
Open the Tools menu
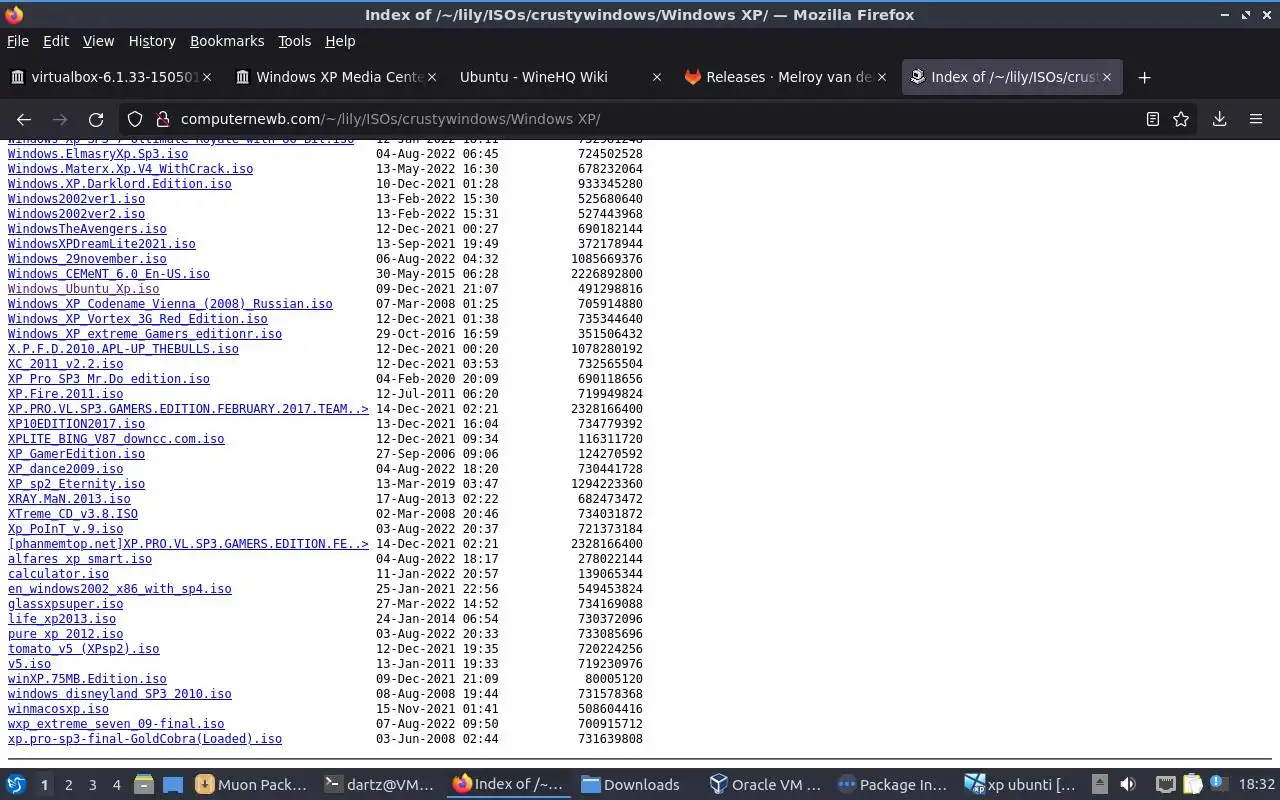(294, 41)
